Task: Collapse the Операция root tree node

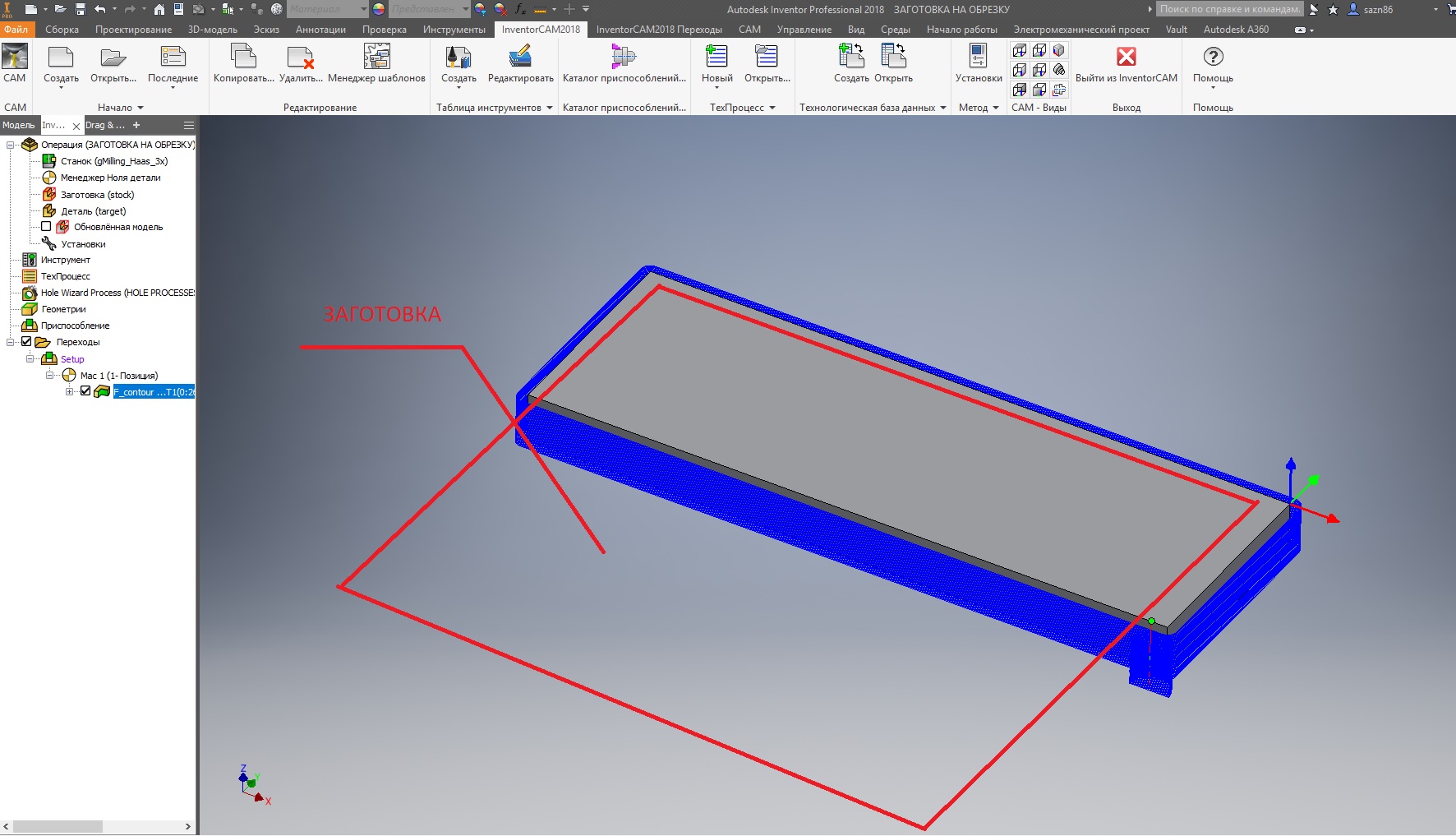Action: point(11,145)
